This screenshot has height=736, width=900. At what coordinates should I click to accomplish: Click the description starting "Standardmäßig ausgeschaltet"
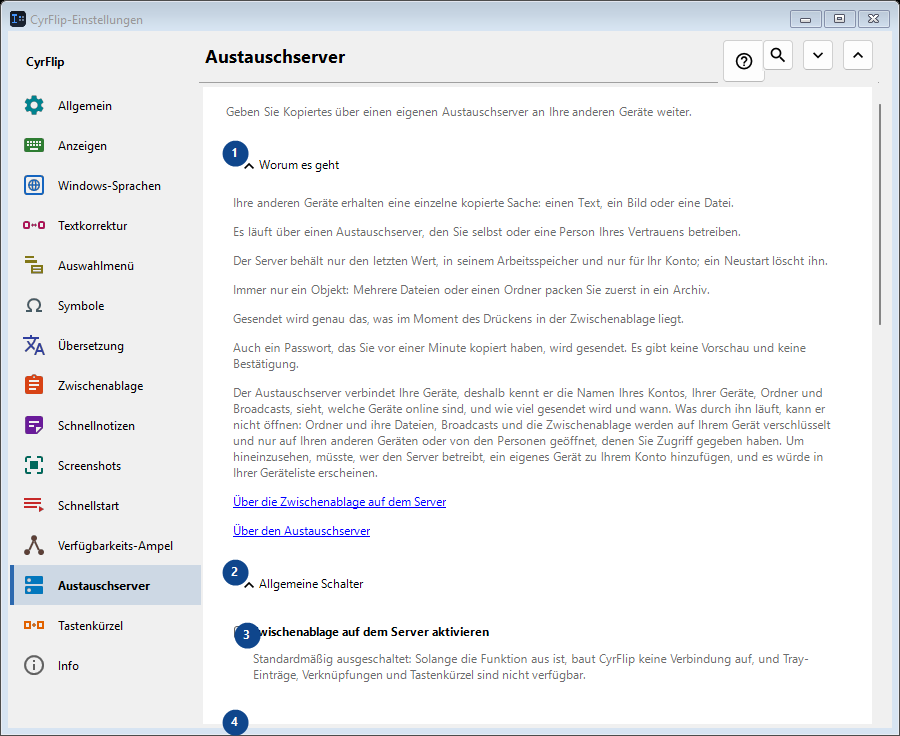point(530,667)
